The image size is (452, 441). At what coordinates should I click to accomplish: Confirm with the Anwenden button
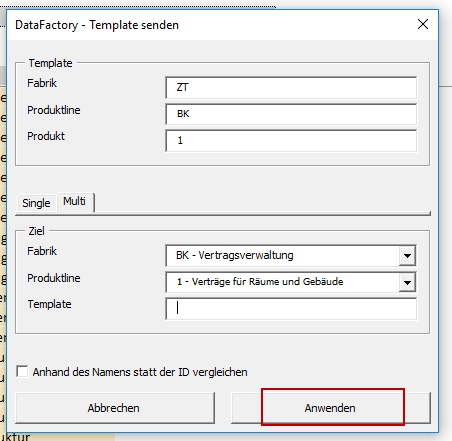coord(331,408)
